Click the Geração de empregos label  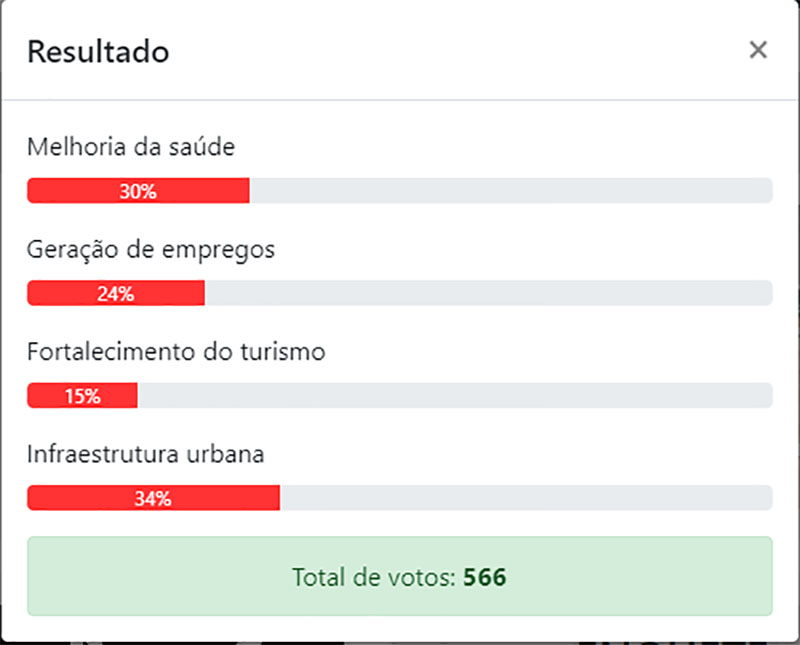151,250
